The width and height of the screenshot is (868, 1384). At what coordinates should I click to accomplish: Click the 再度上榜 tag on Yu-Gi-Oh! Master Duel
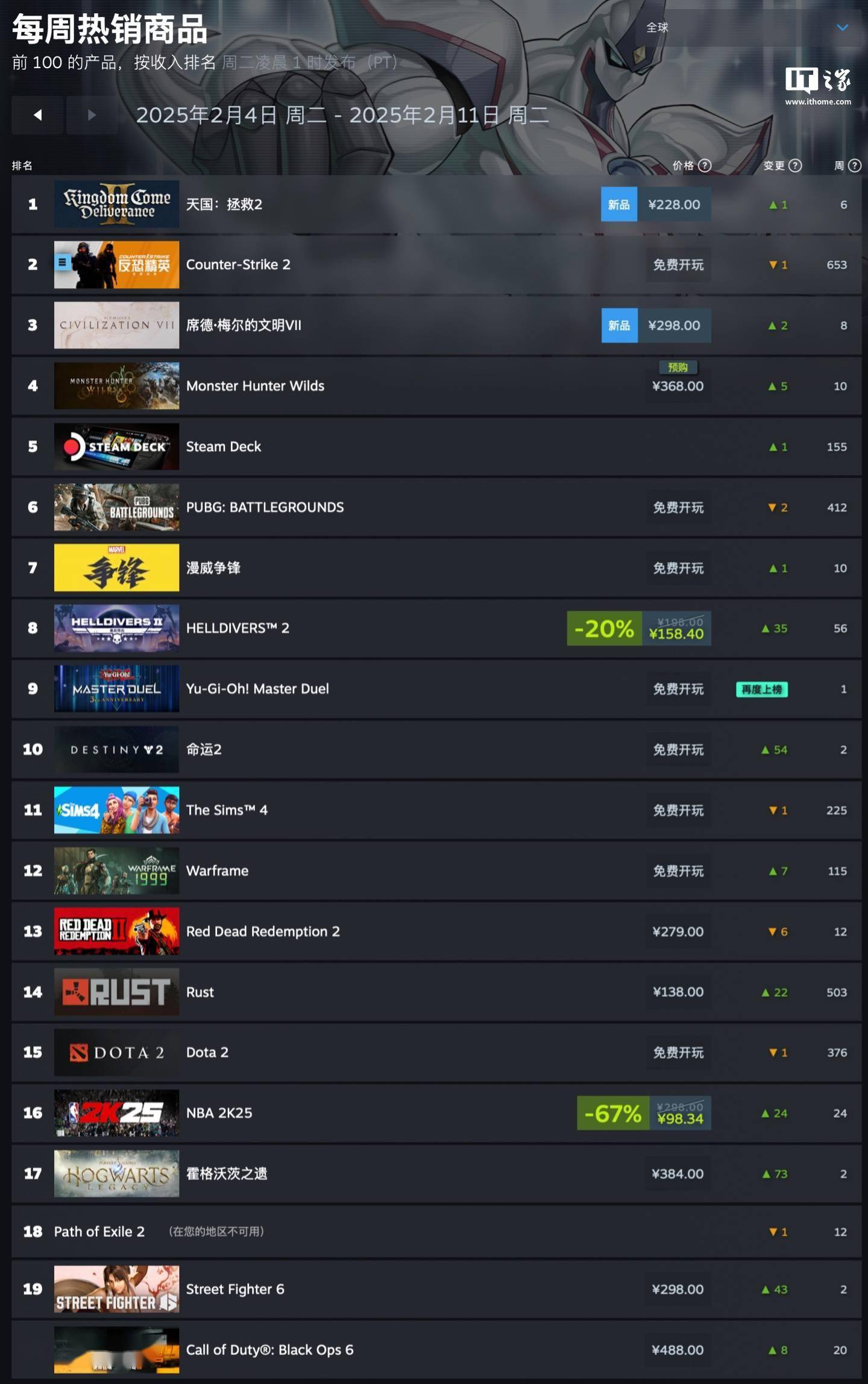tap(762, 689)
